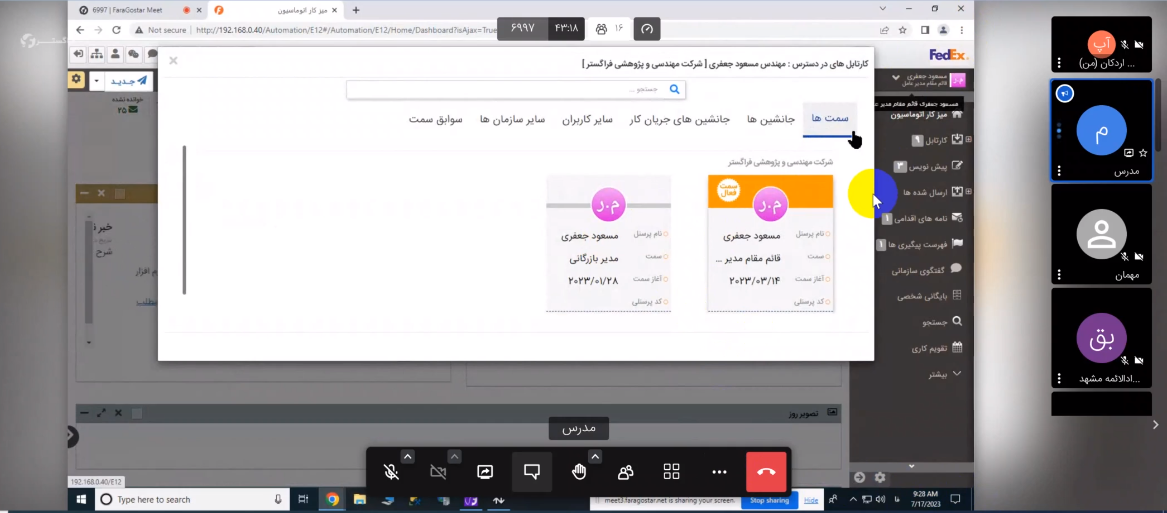
Task: Open فهرست پیگیری ها in sidebar
Action: click(x=920, y=244)
